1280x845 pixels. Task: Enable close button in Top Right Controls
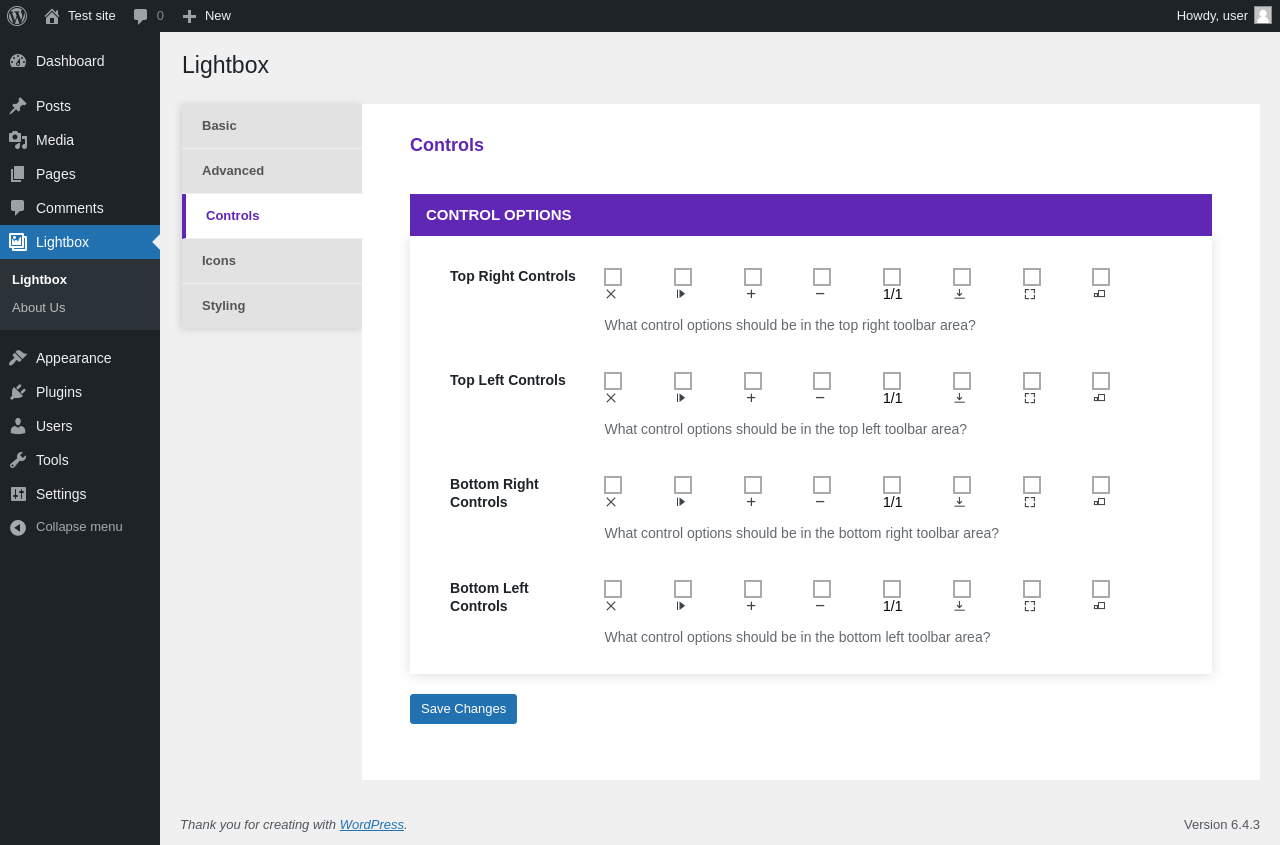pyautogui.click(x=613, y=277)
